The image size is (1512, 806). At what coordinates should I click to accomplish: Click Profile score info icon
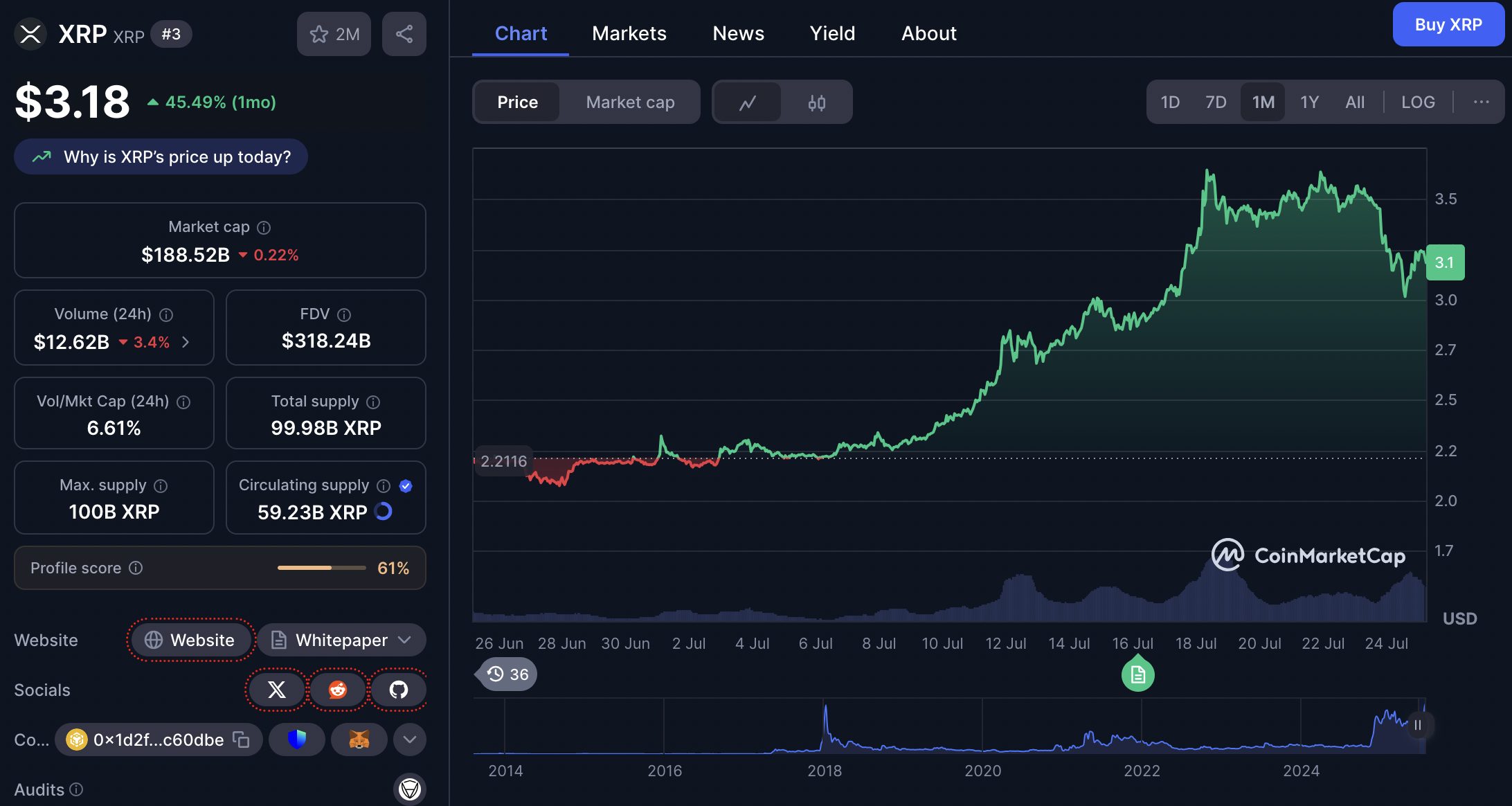pyautogui.click(x=136, y=568)
